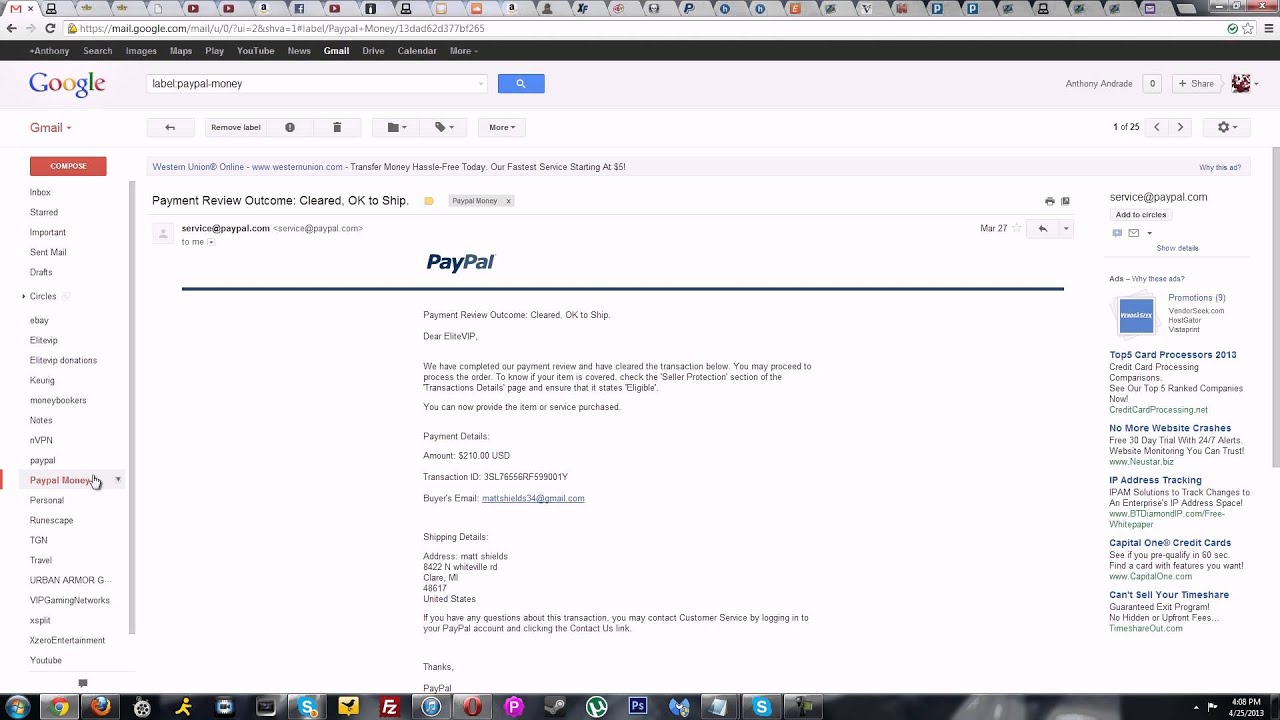The width and height of the screenshot is (1280, 720).
Task: Open the Labels tag dropdown
Action: pyautogui.click(x=443, y=127)
